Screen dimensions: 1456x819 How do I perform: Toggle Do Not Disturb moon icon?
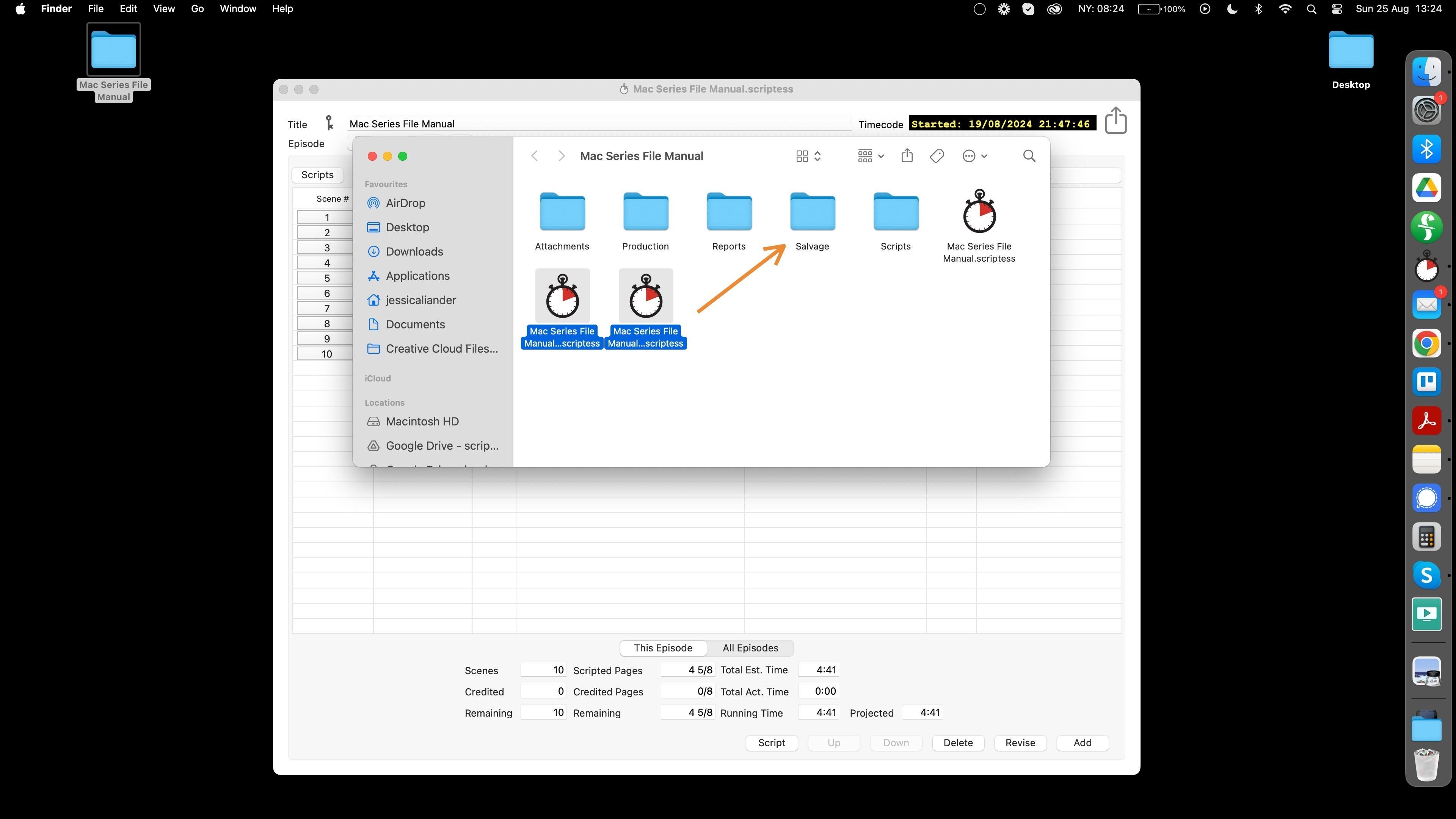pyautogui.click(x=1232, y=9)
